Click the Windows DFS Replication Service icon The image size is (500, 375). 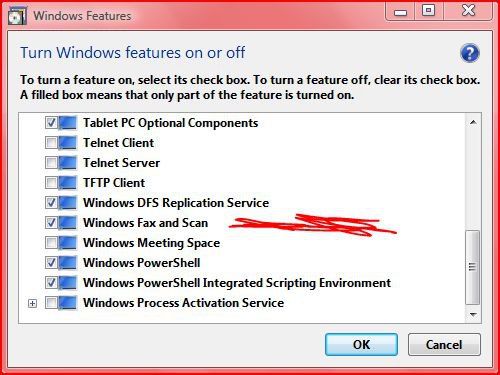pos(68,203)
